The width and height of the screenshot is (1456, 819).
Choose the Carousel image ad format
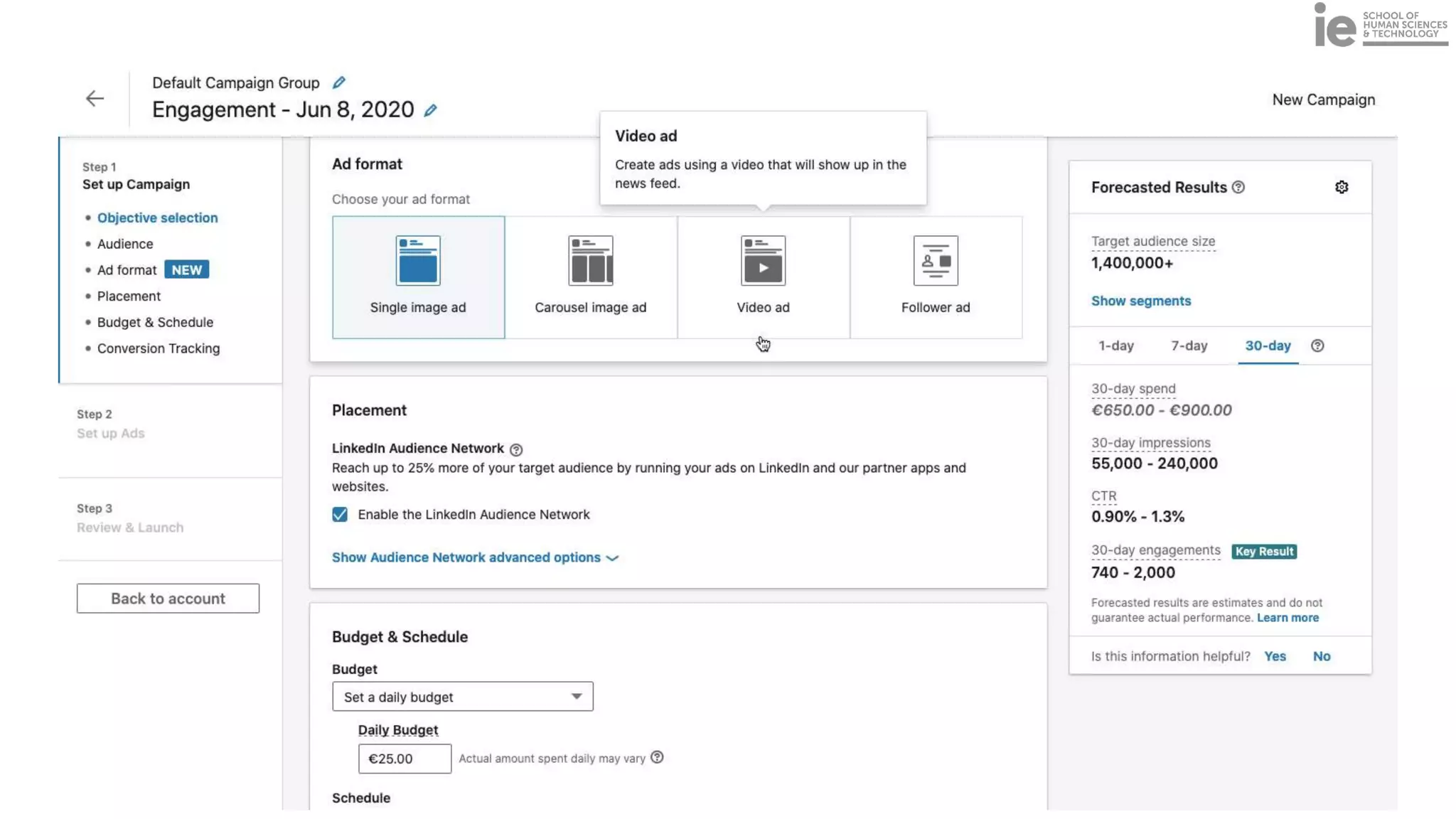[590, 277]
